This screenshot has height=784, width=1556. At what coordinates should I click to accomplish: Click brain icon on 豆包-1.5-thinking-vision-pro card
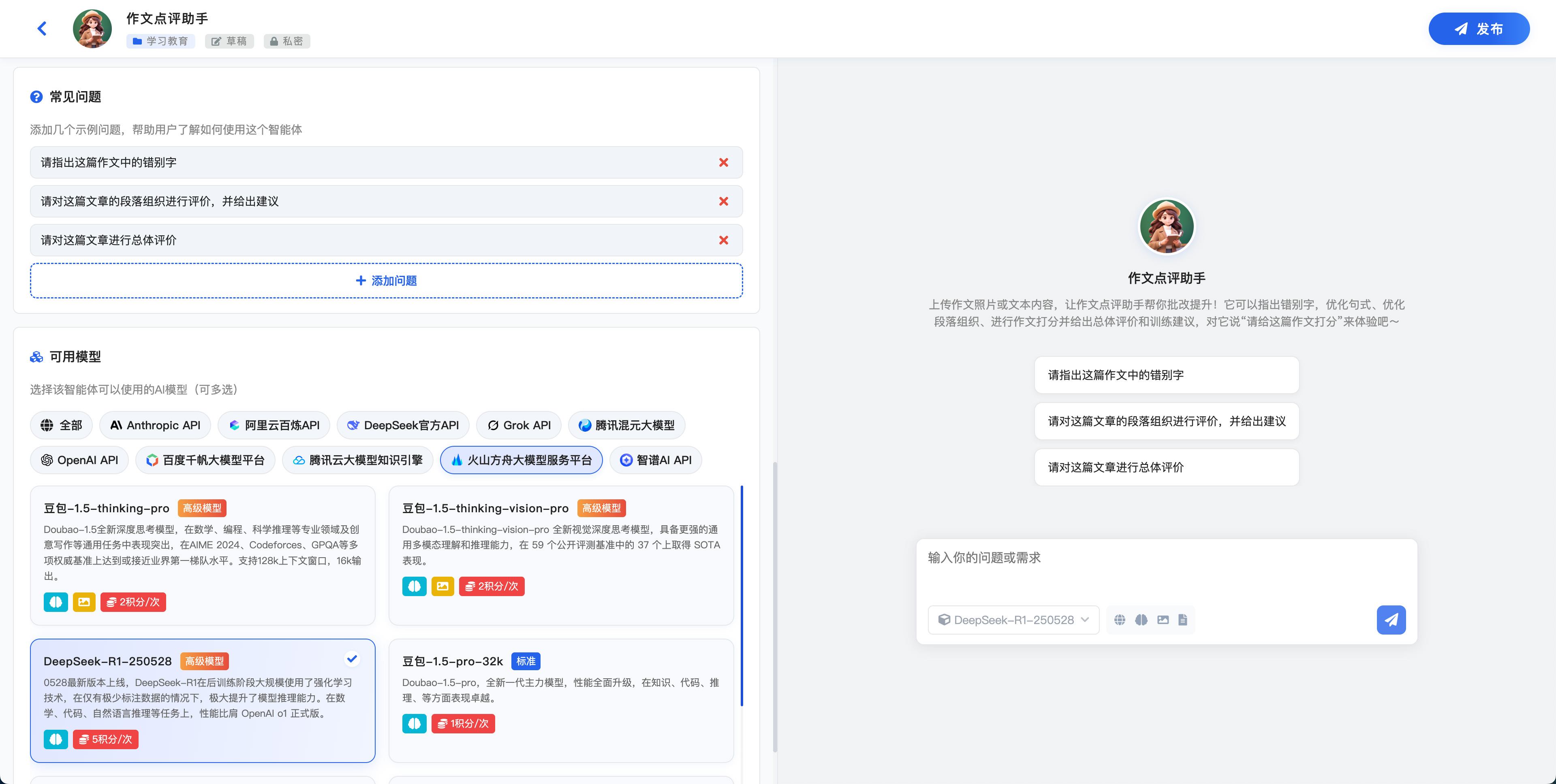pos(415,586)
